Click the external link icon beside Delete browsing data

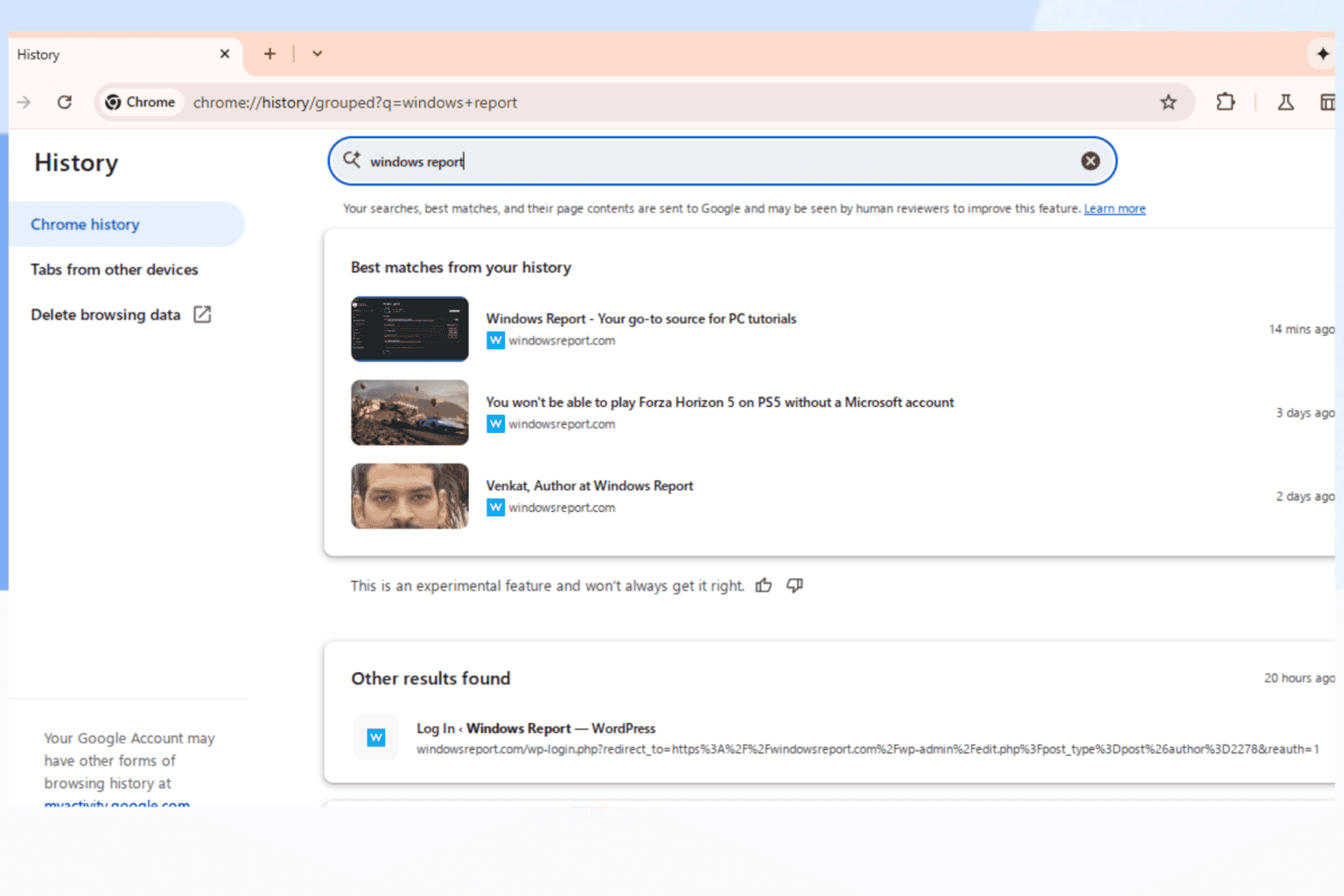tap(202, 314)
